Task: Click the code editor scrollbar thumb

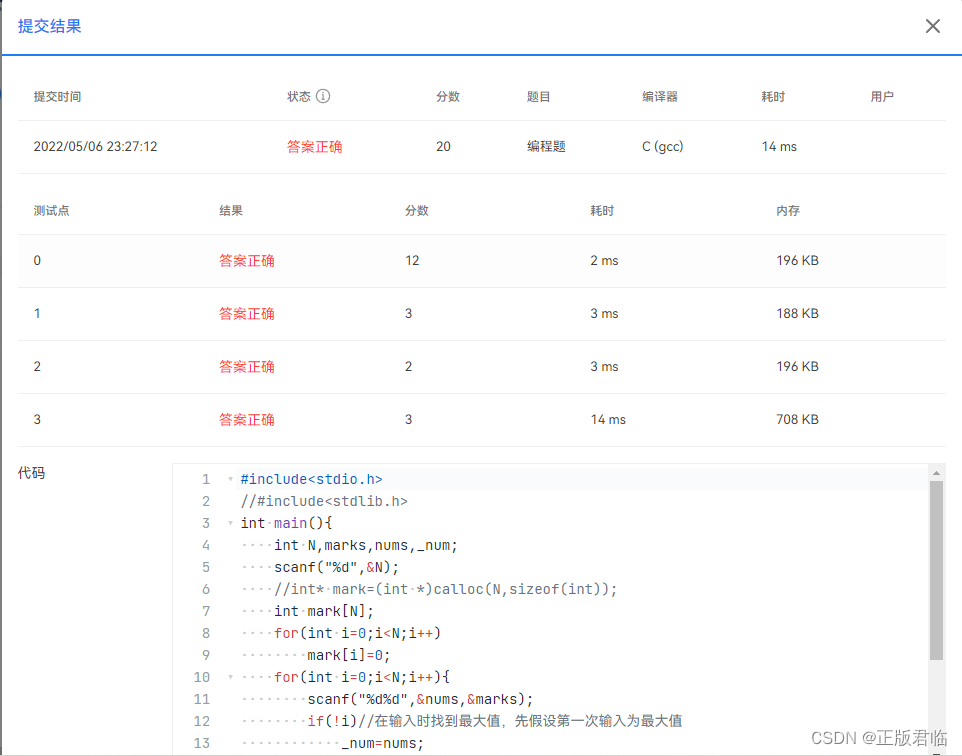Action: pos(936,571)
